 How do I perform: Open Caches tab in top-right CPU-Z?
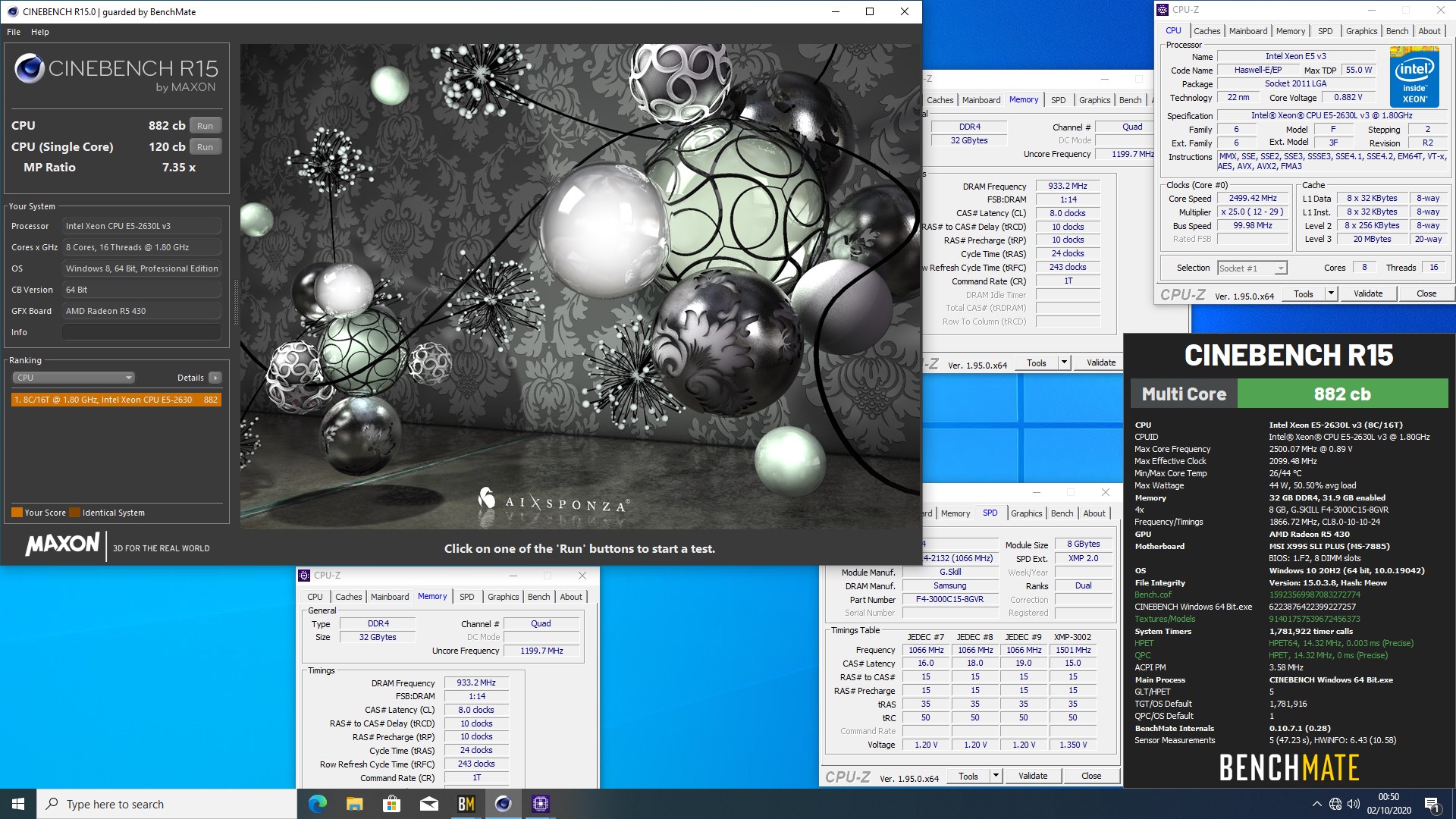(x=1207, y=31)
